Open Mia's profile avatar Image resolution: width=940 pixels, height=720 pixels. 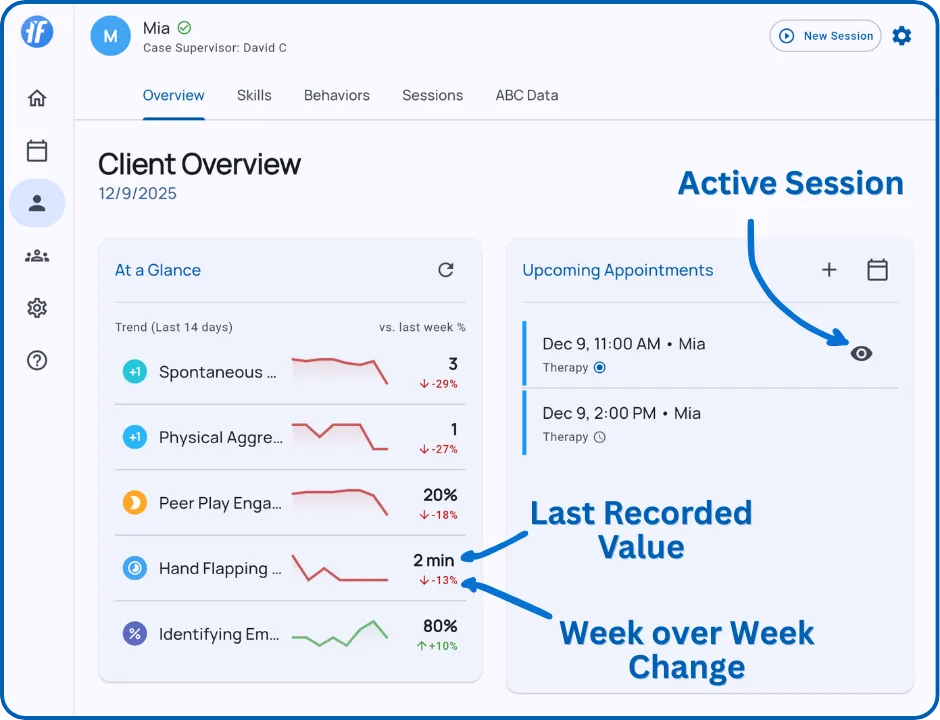tap(110, 35)
